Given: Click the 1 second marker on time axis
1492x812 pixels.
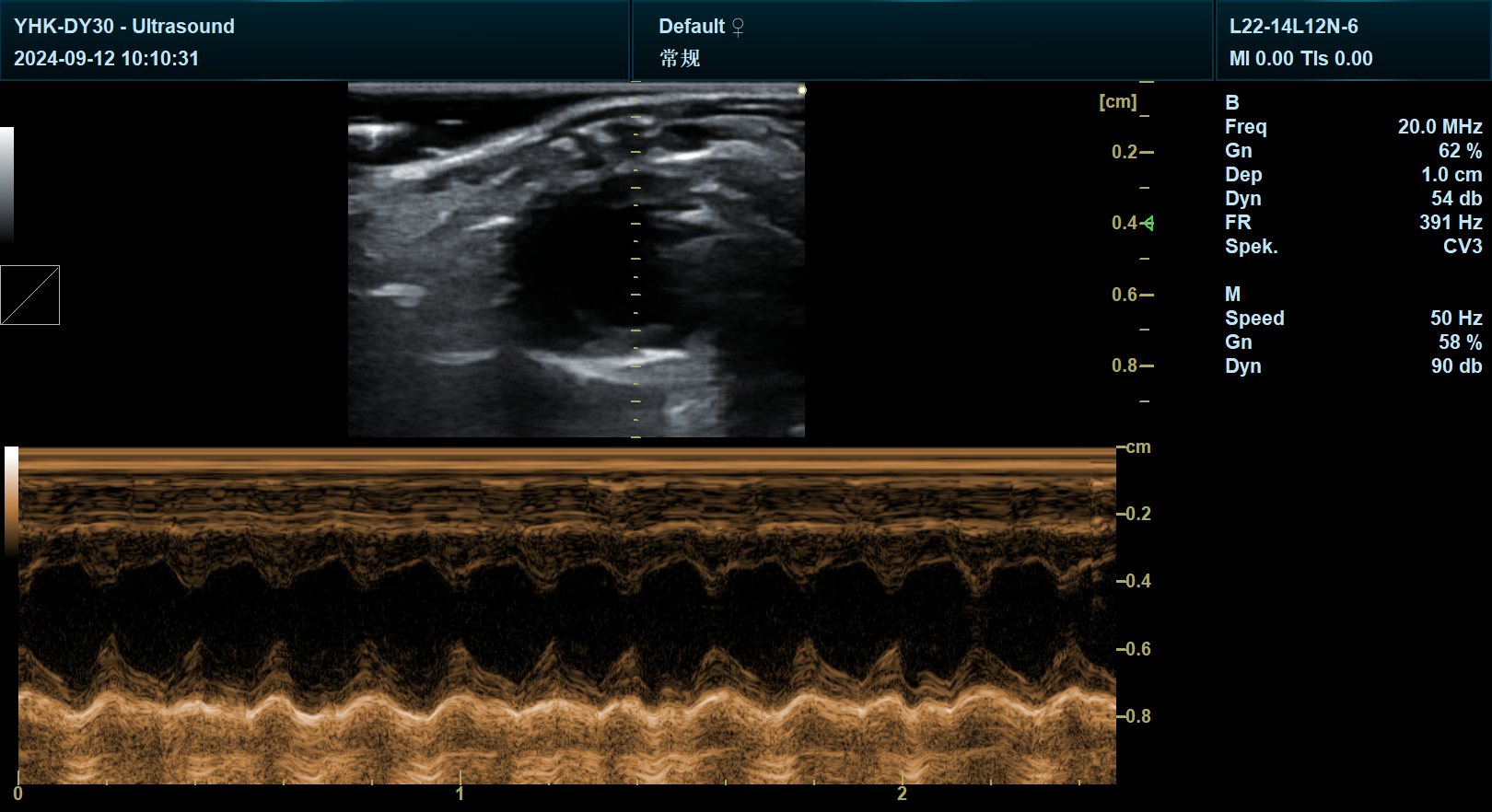Looking at the screenshot, I should point(460,794).
